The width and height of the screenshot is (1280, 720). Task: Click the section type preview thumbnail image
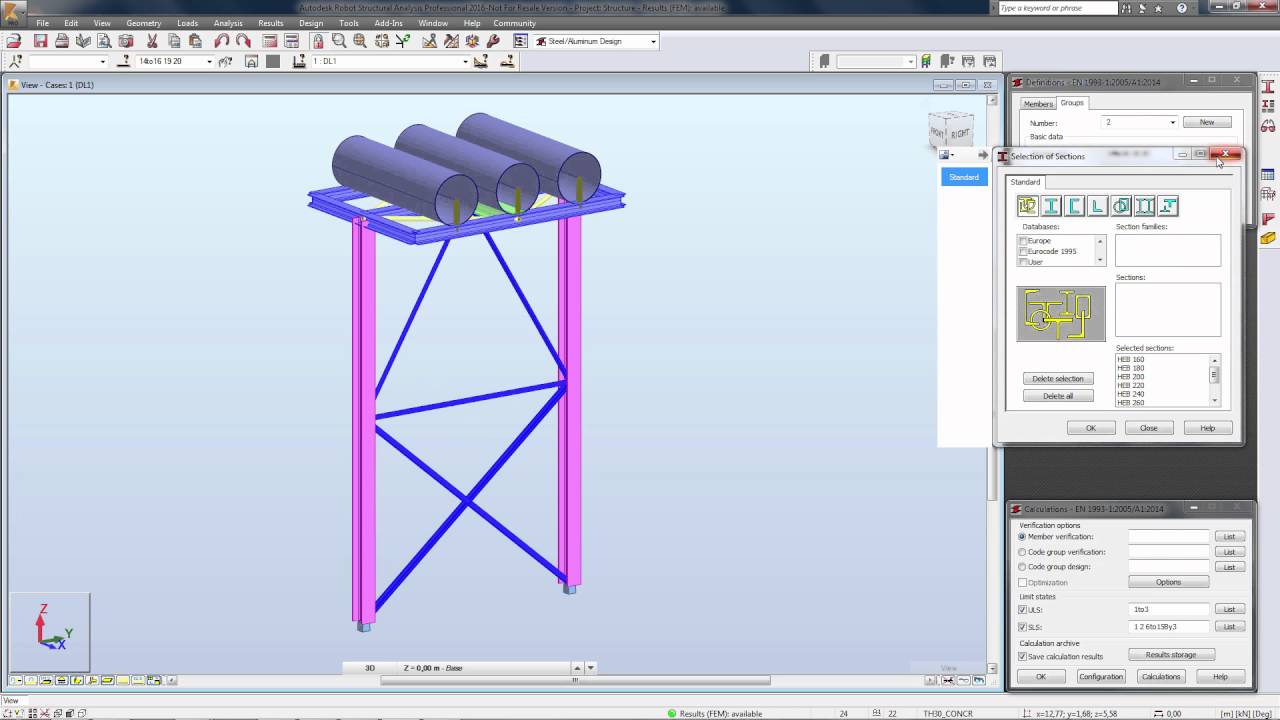(x=1061, y=314)
